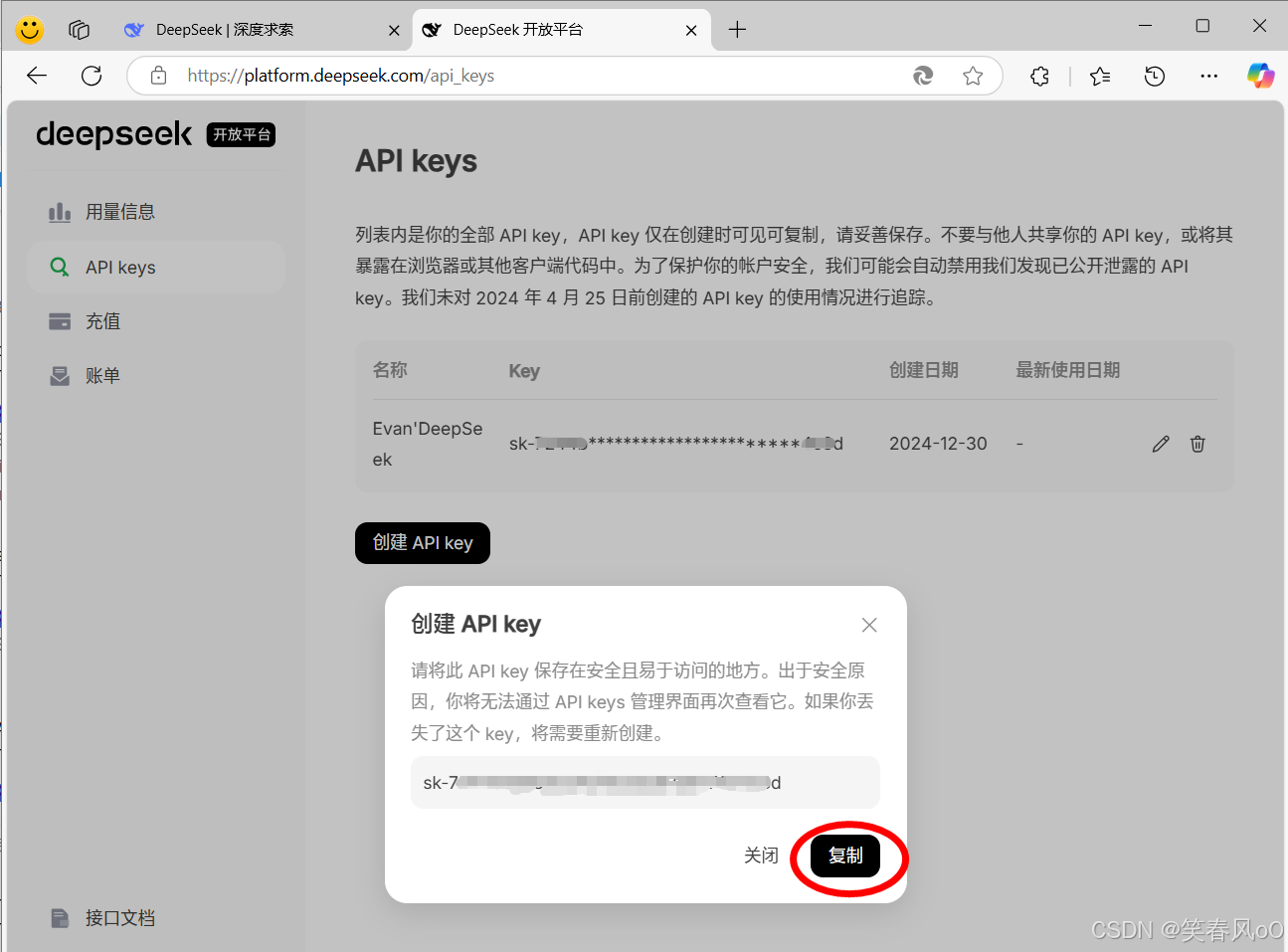
Task: Select API keys in the sidebar
Action: [x=156, y=267]
